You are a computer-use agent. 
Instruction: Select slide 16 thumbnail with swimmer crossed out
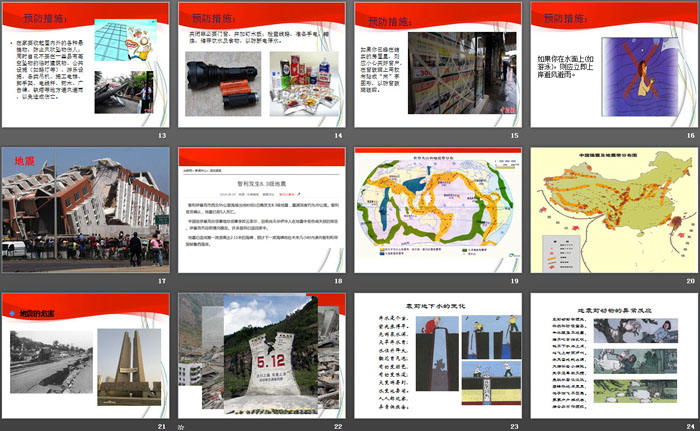(614, 65)
